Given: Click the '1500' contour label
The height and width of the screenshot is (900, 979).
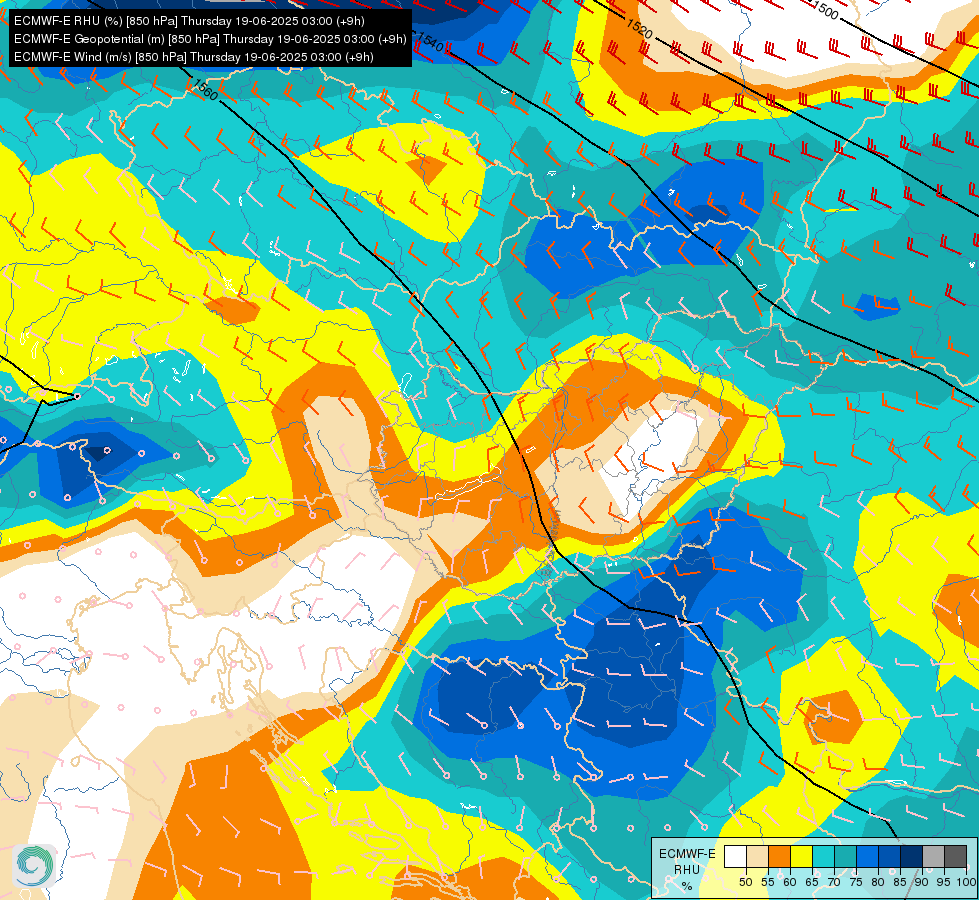Looking at the screenshot, I should [825, 9].
